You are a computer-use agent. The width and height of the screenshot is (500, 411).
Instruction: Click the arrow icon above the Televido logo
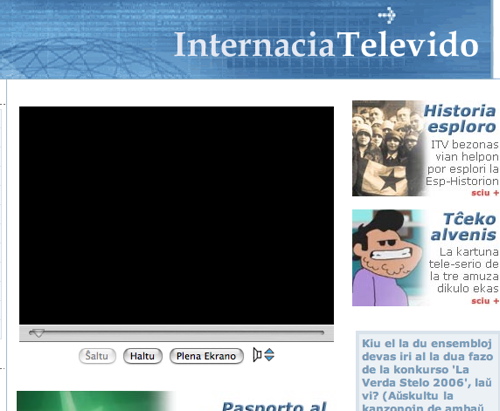point(387,15)
